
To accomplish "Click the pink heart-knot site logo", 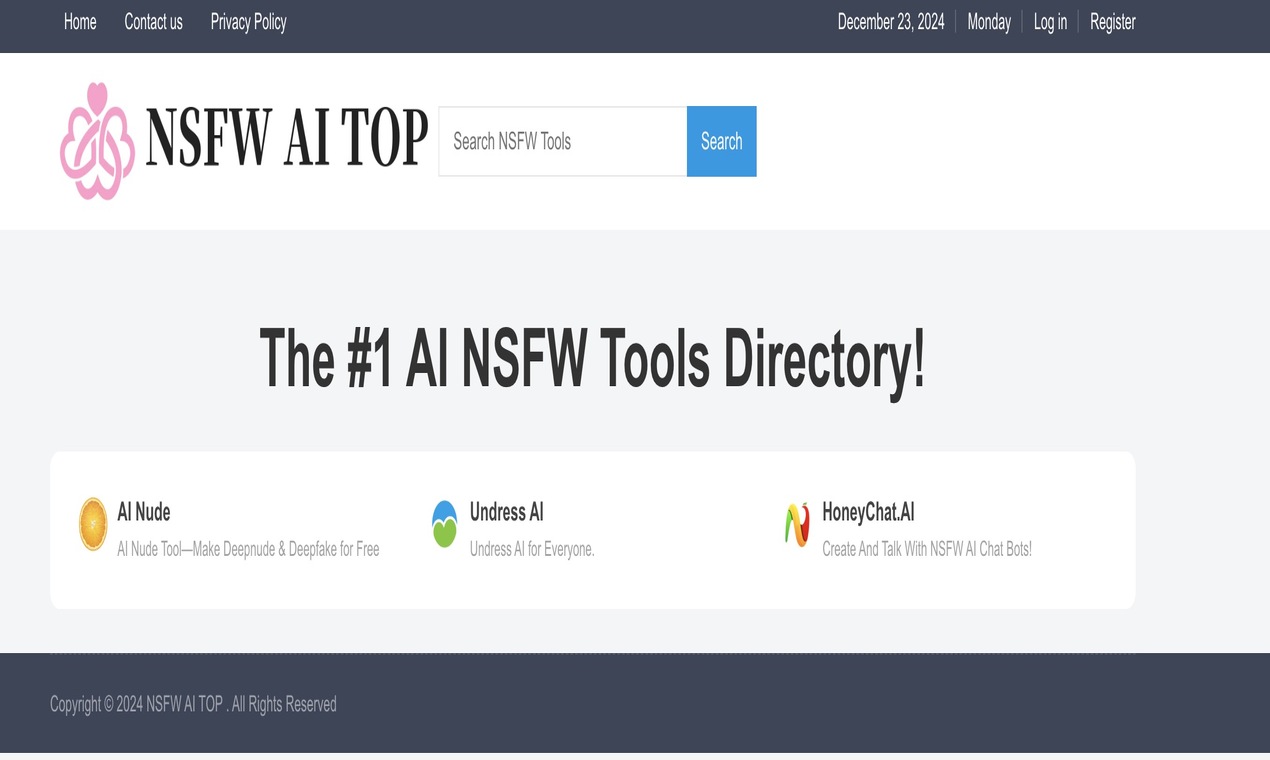I will pyautogui.click(x=97, y=141).
